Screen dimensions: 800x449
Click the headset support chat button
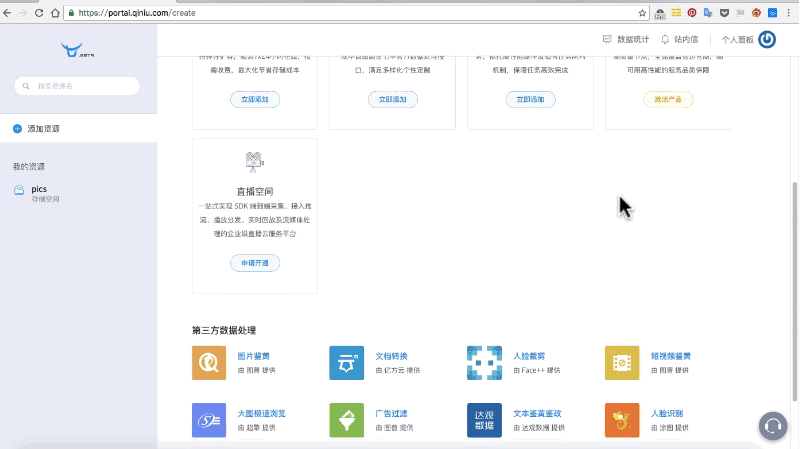point(773,426)
